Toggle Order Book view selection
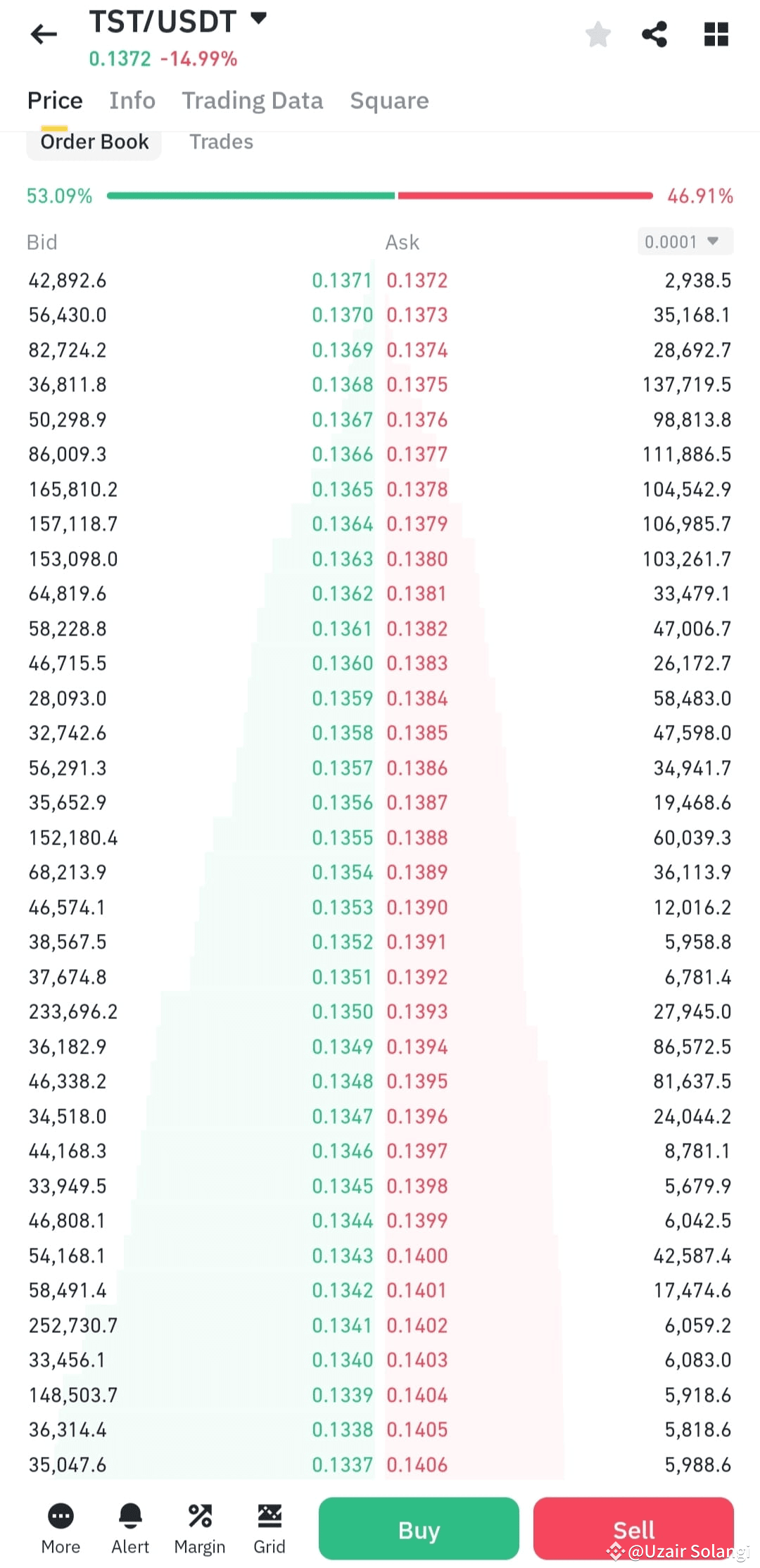The height and width of the screenshot is (1568, 760). (94, 141)
